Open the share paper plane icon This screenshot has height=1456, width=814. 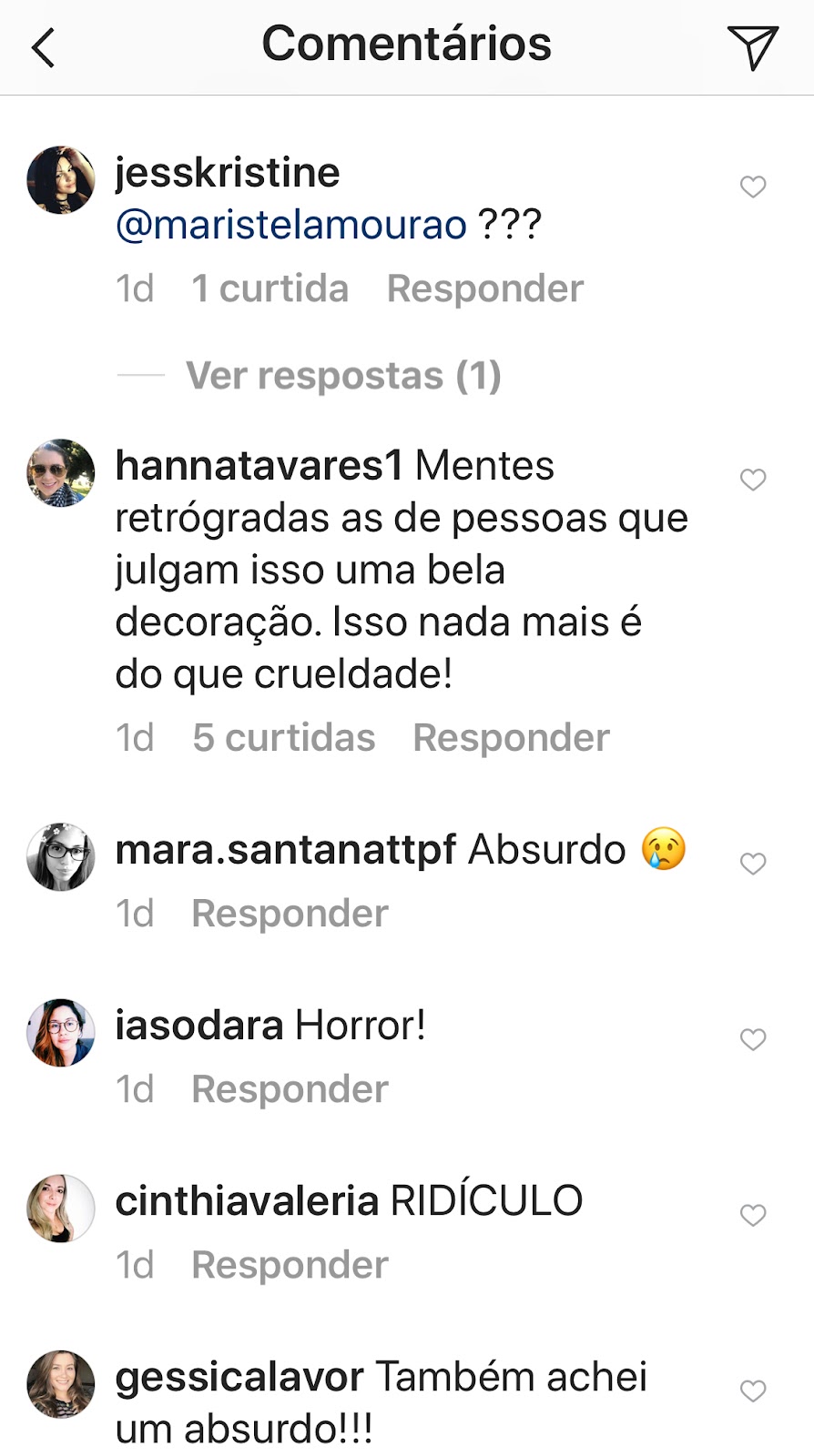point(752,47)
